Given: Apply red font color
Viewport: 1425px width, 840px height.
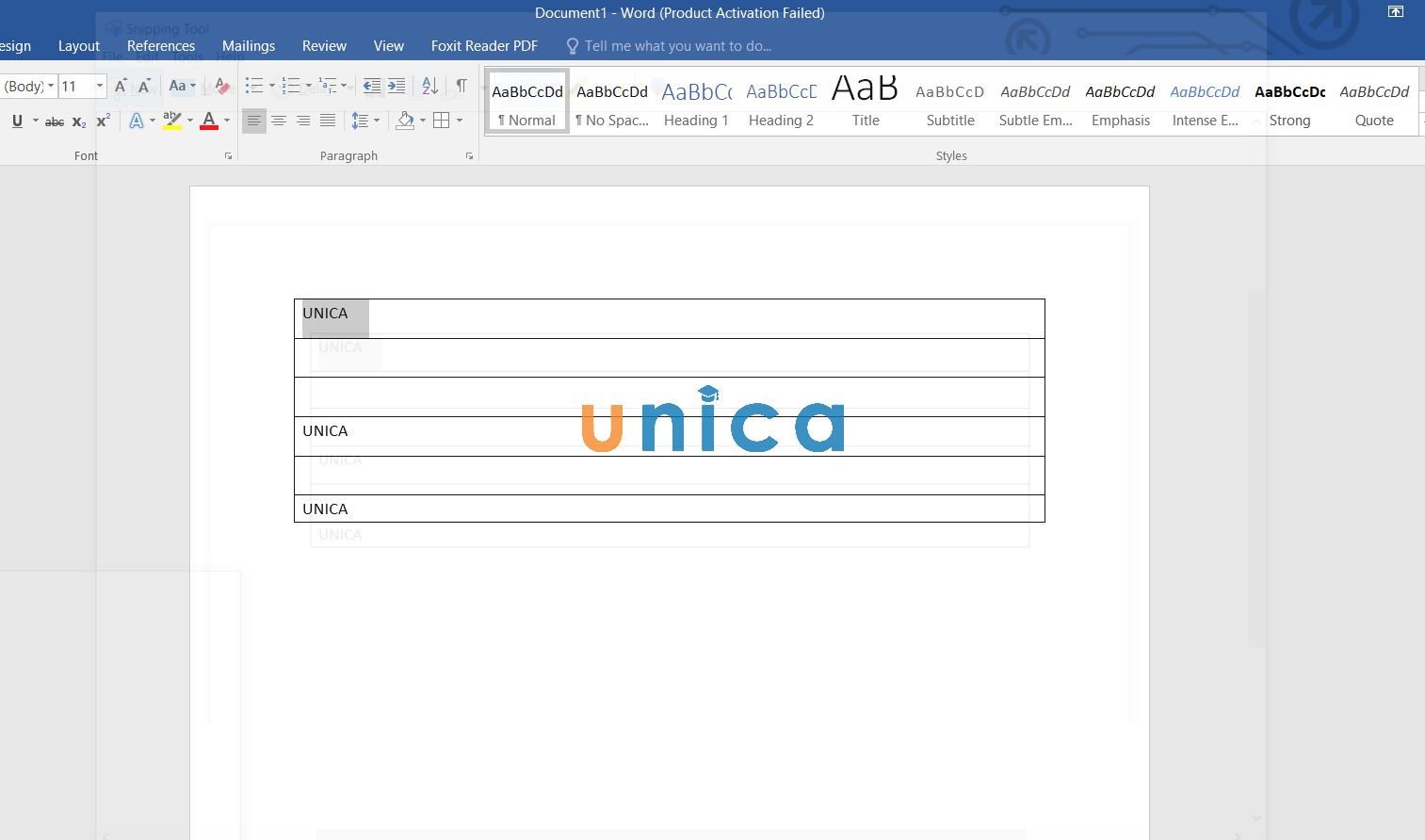Looking at the screenshot, I should click(x=209, y=121).
